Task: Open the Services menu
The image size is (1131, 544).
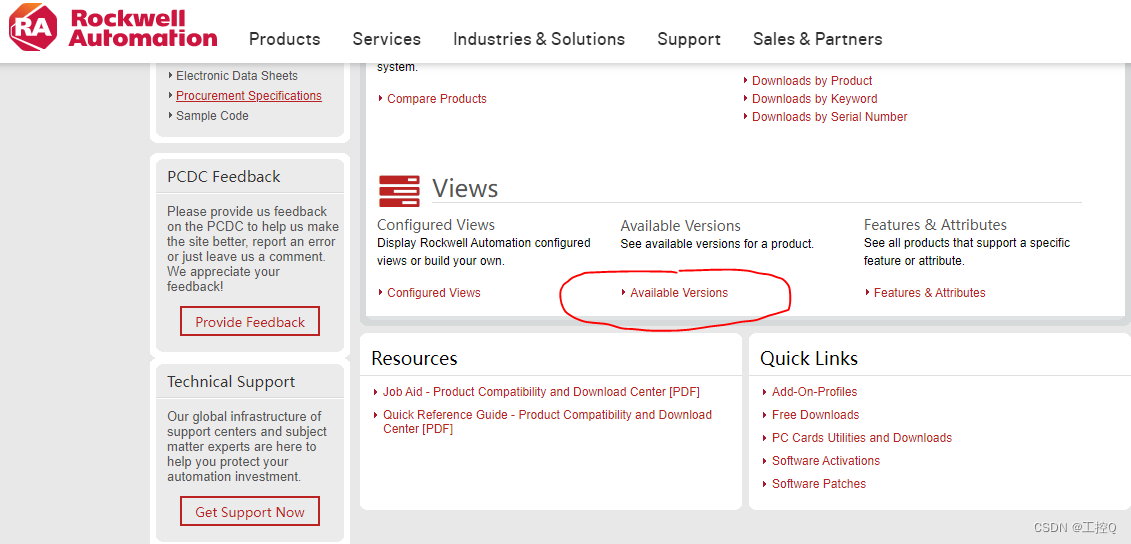Action: [387, 39]
